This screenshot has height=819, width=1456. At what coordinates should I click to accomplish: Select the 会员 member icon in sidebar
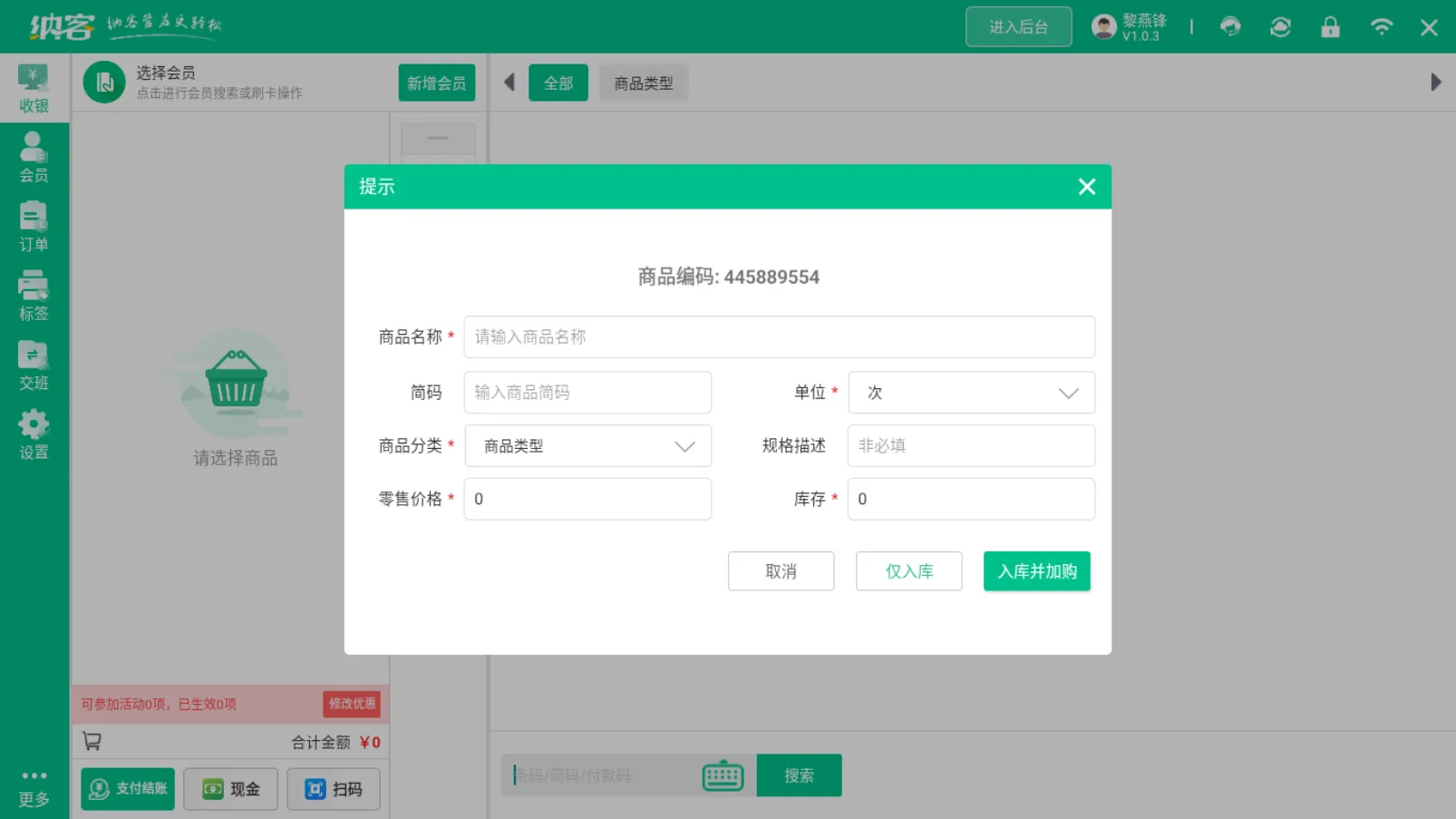click(34, 156)
